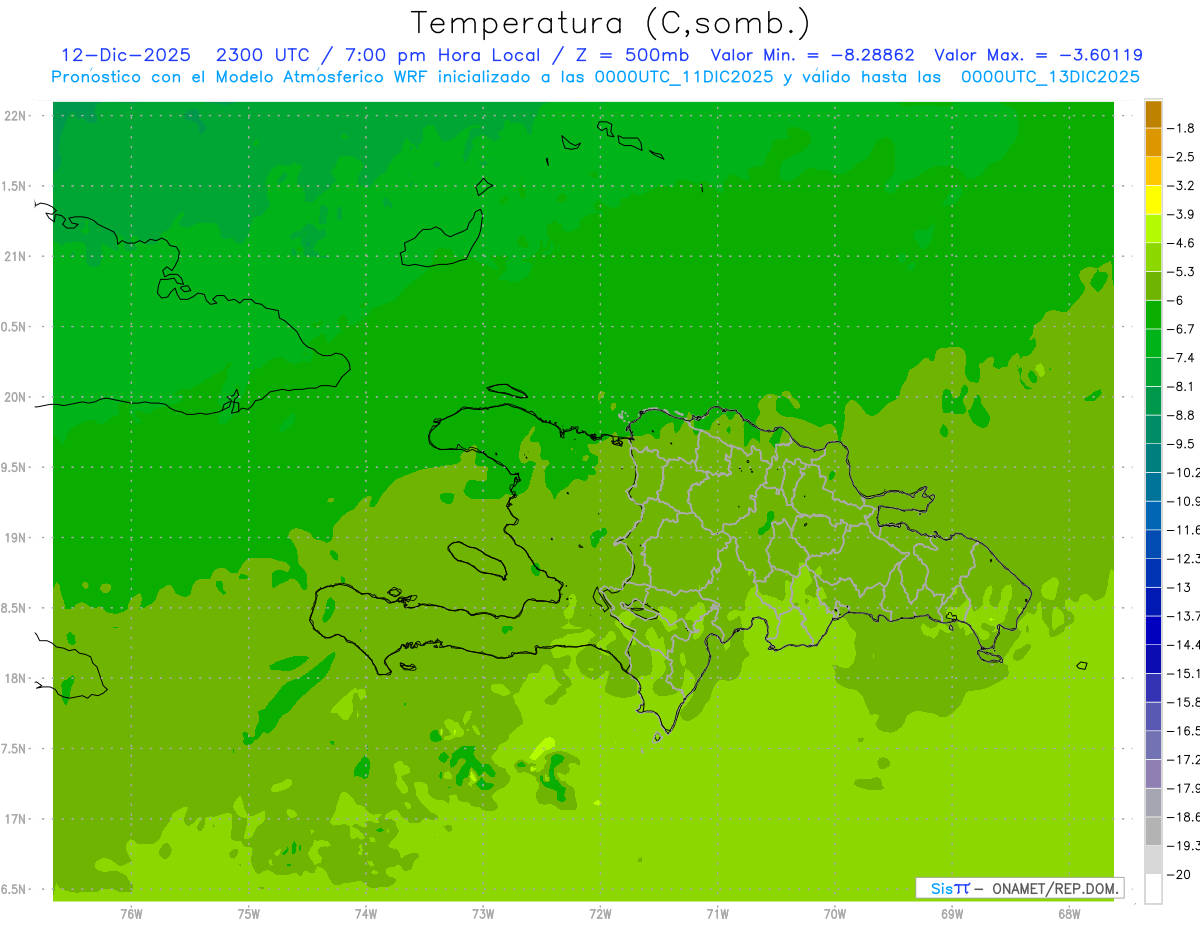
Task: Click initialization time "0000UTC_11DIC2025"
Action: [684, 77]
